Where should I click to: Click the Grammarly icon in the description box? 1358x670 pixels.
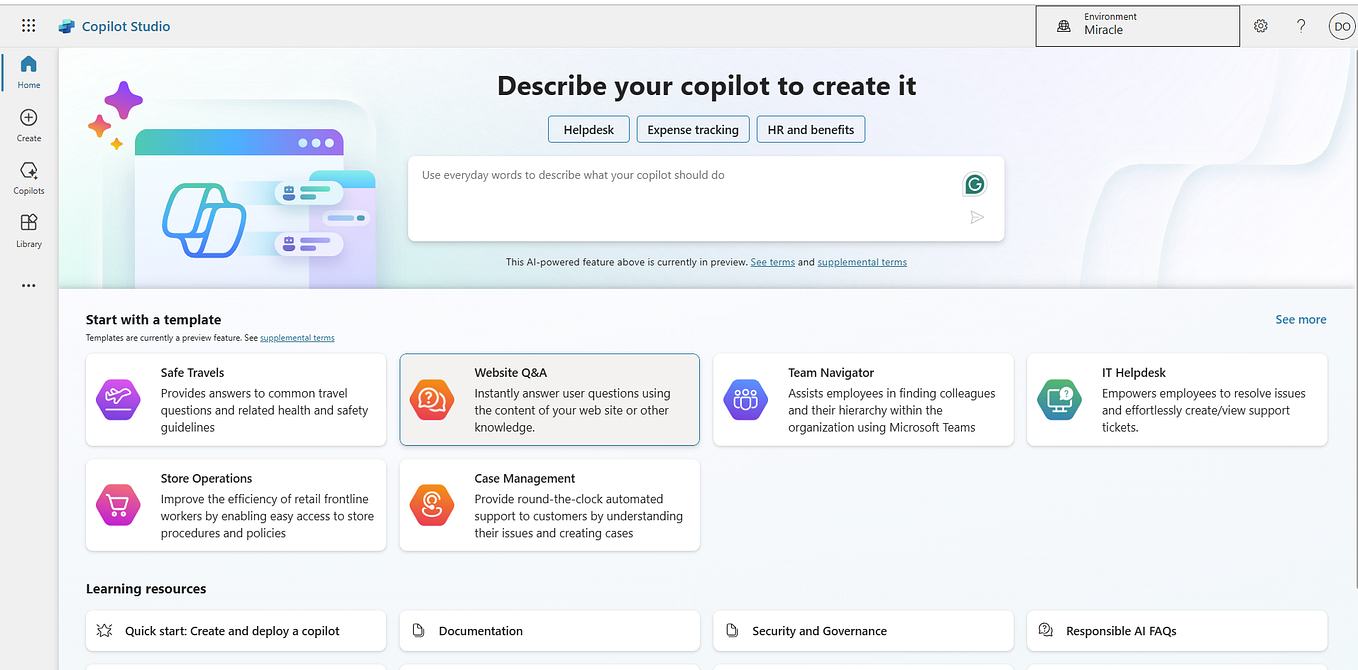(974, 184)
